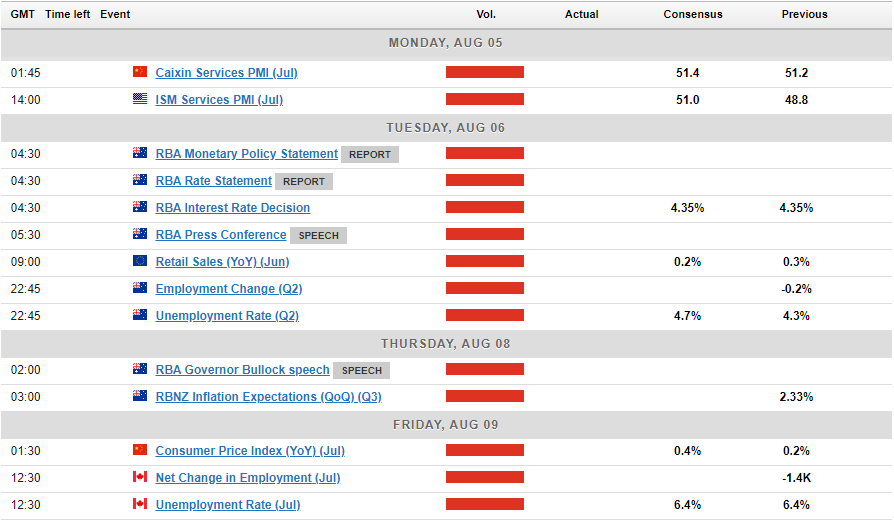Screen dimensions: 894x520
Task: Click the US flag beside ISM Services PMI
Action: pyautogui.click(x=140, y=99)
